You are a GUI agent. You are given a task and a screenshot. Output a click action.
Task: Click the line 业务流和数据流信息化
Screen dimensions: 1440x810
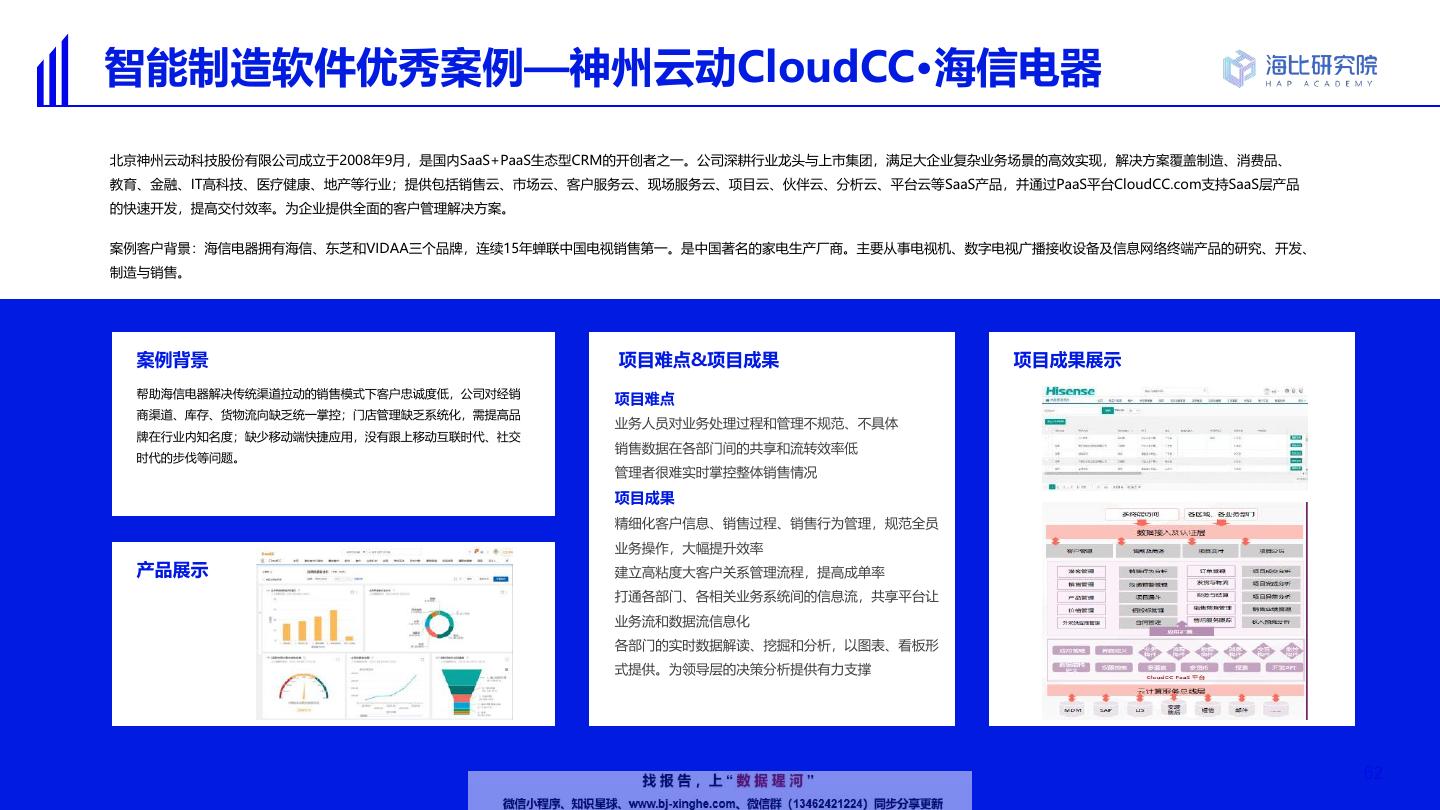point(681,621)
